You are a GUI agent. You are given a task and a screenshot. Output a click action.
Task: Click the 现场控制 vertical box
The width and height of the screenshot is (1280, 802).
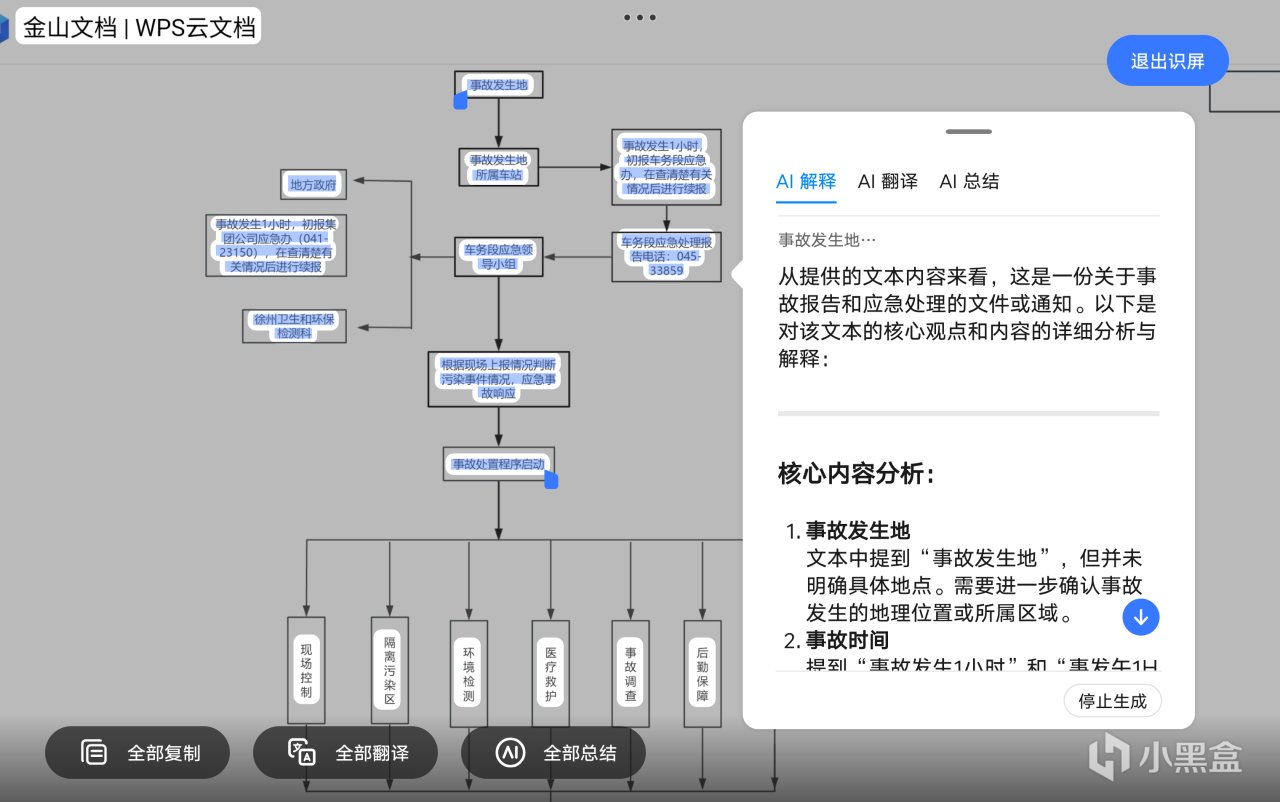tap(306, 671)
